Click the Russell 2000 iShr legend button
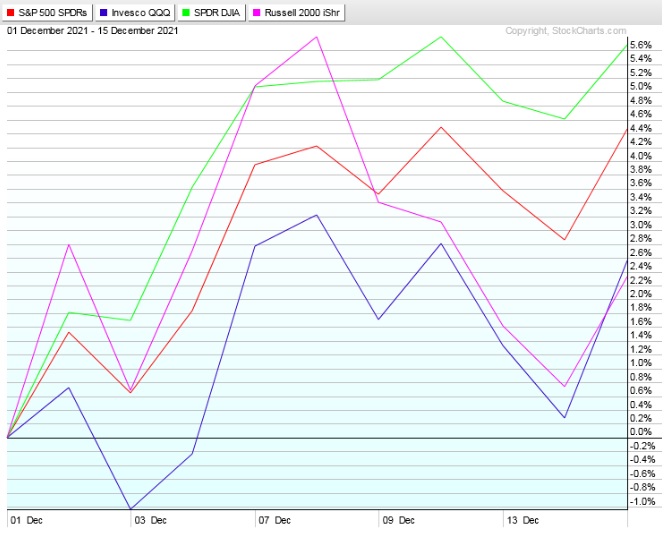The image size is (664, 544). [296, 13]
